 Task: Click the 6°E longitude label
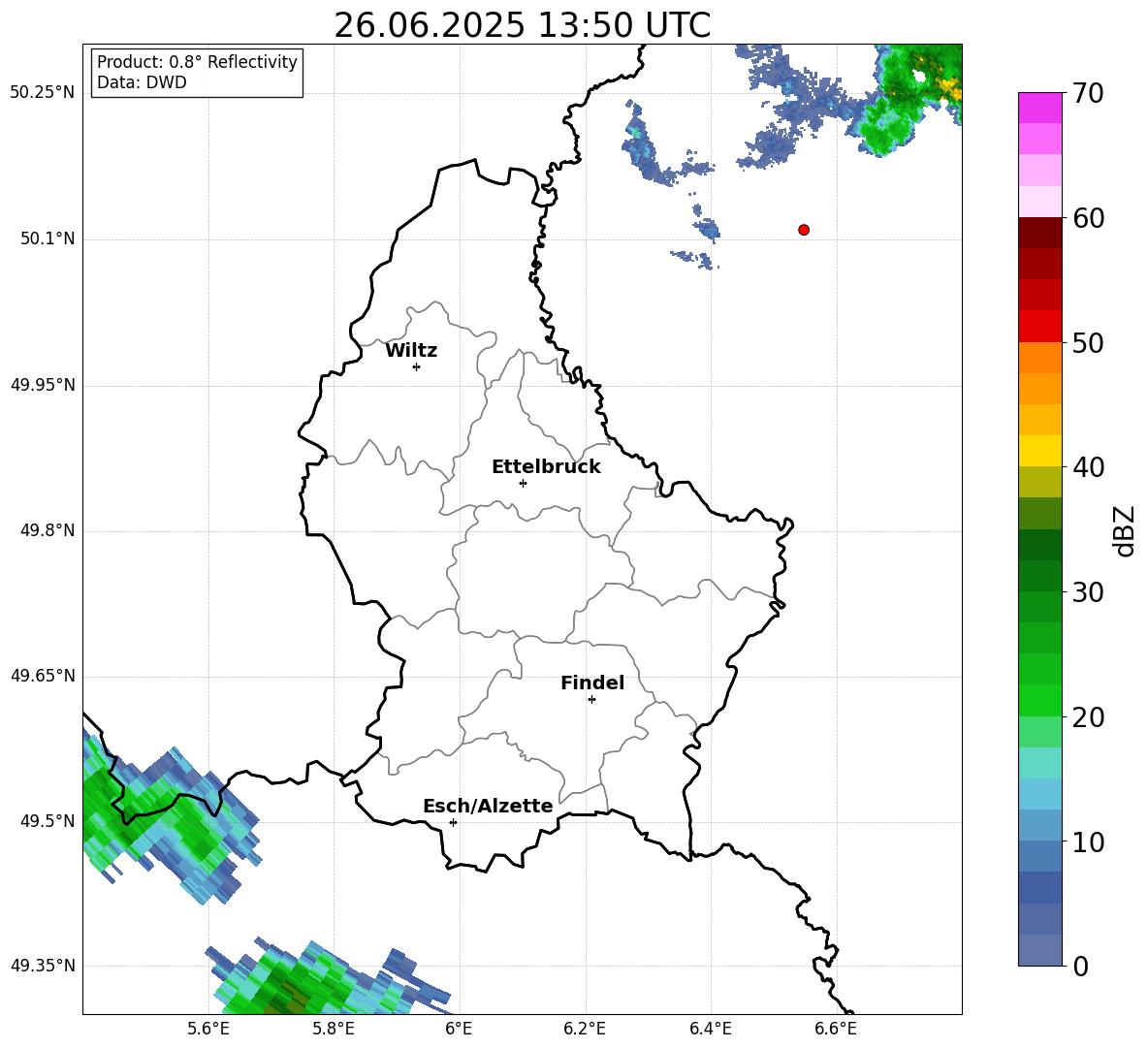click(459, 1029)
